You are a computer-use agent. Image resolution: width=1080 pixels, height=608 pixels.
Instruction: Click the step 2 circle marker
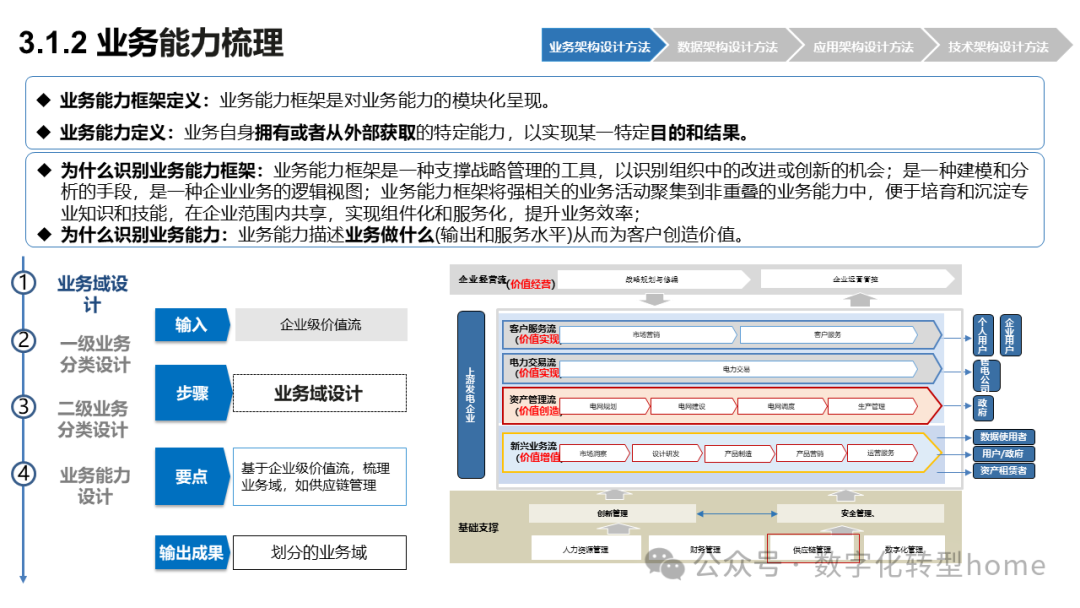click(x=24, y=340)
